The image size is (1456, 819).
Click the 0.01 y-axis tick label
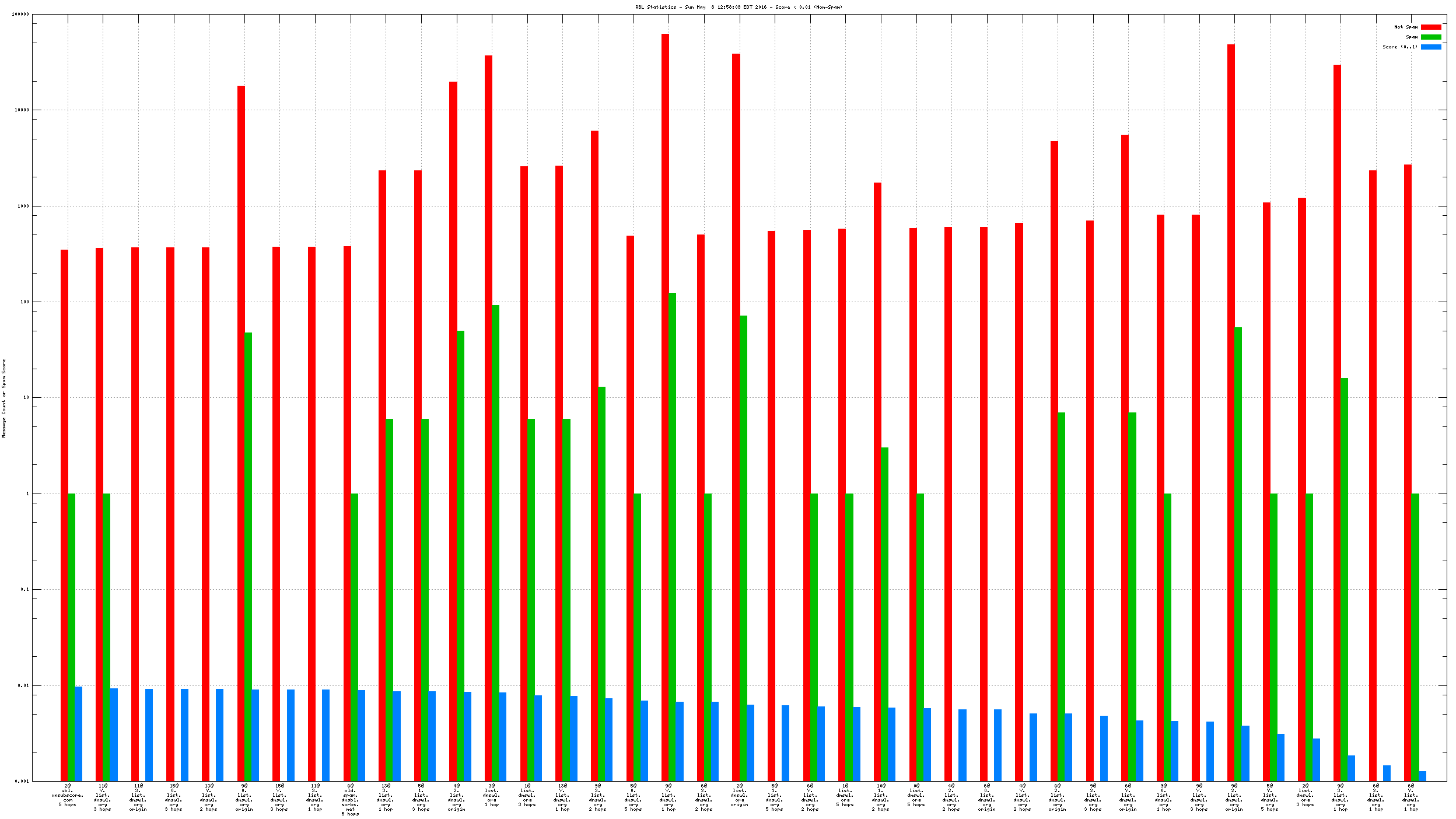(23, 685)
